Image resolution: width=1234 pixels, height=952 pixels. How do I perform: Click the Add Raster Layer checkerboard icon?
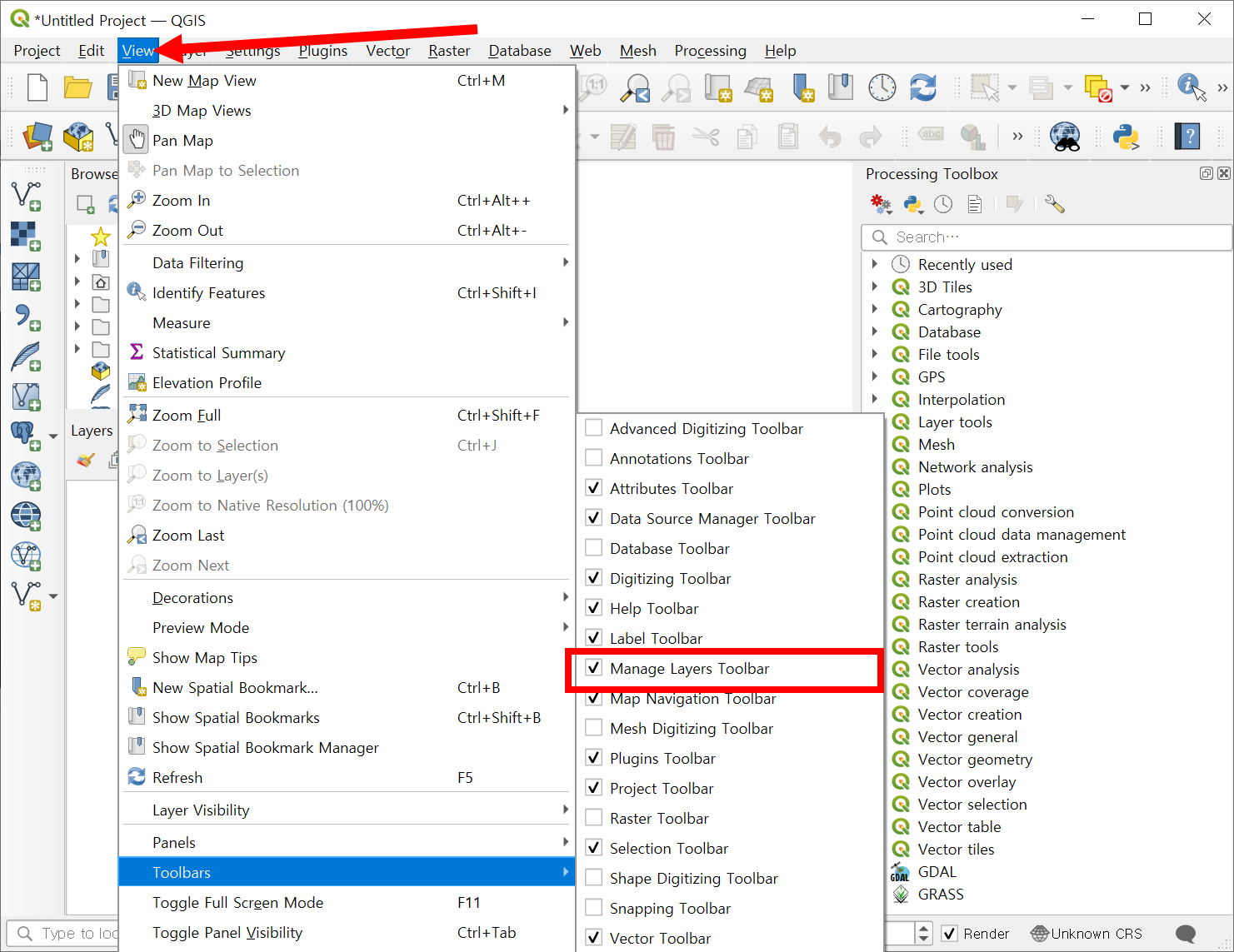point(25,236)
